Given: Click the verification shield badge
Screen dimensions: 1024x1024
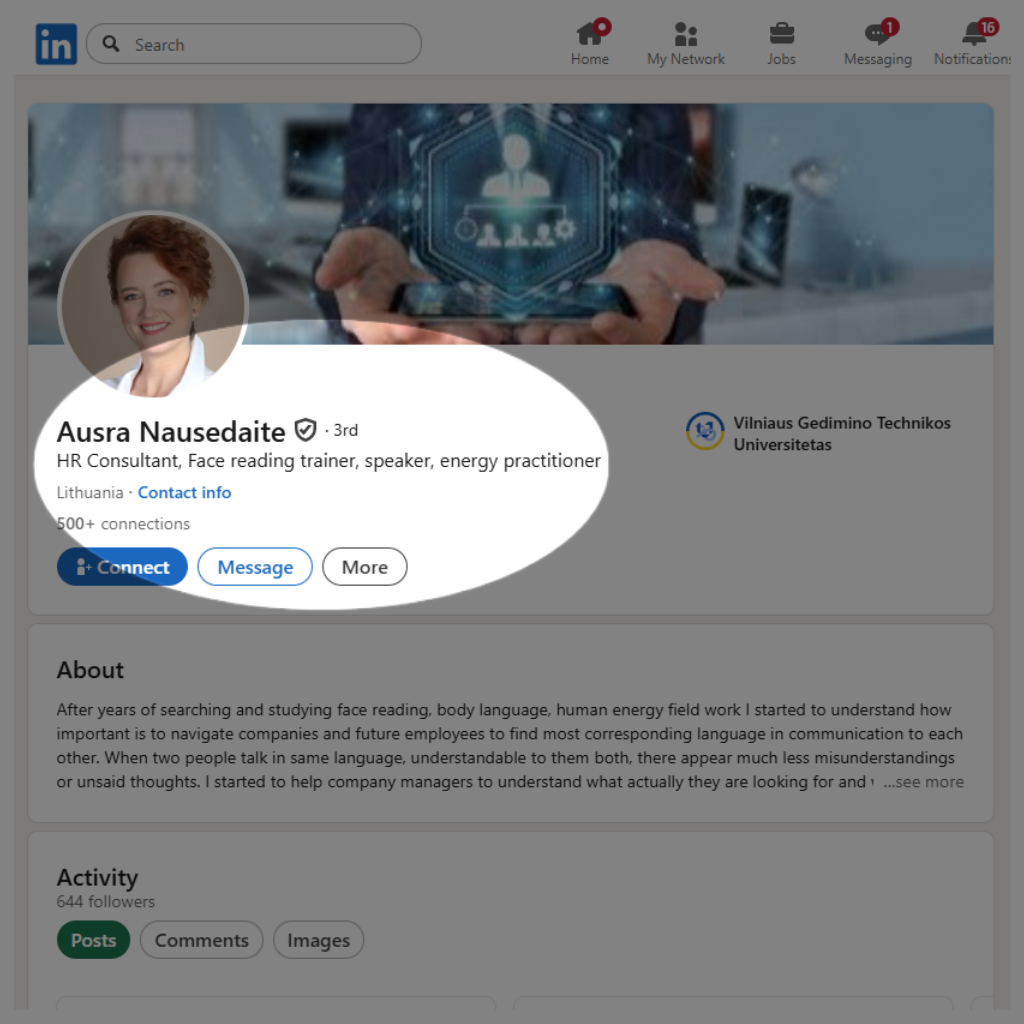Looking at the screenshot, I should coord(305,430).
